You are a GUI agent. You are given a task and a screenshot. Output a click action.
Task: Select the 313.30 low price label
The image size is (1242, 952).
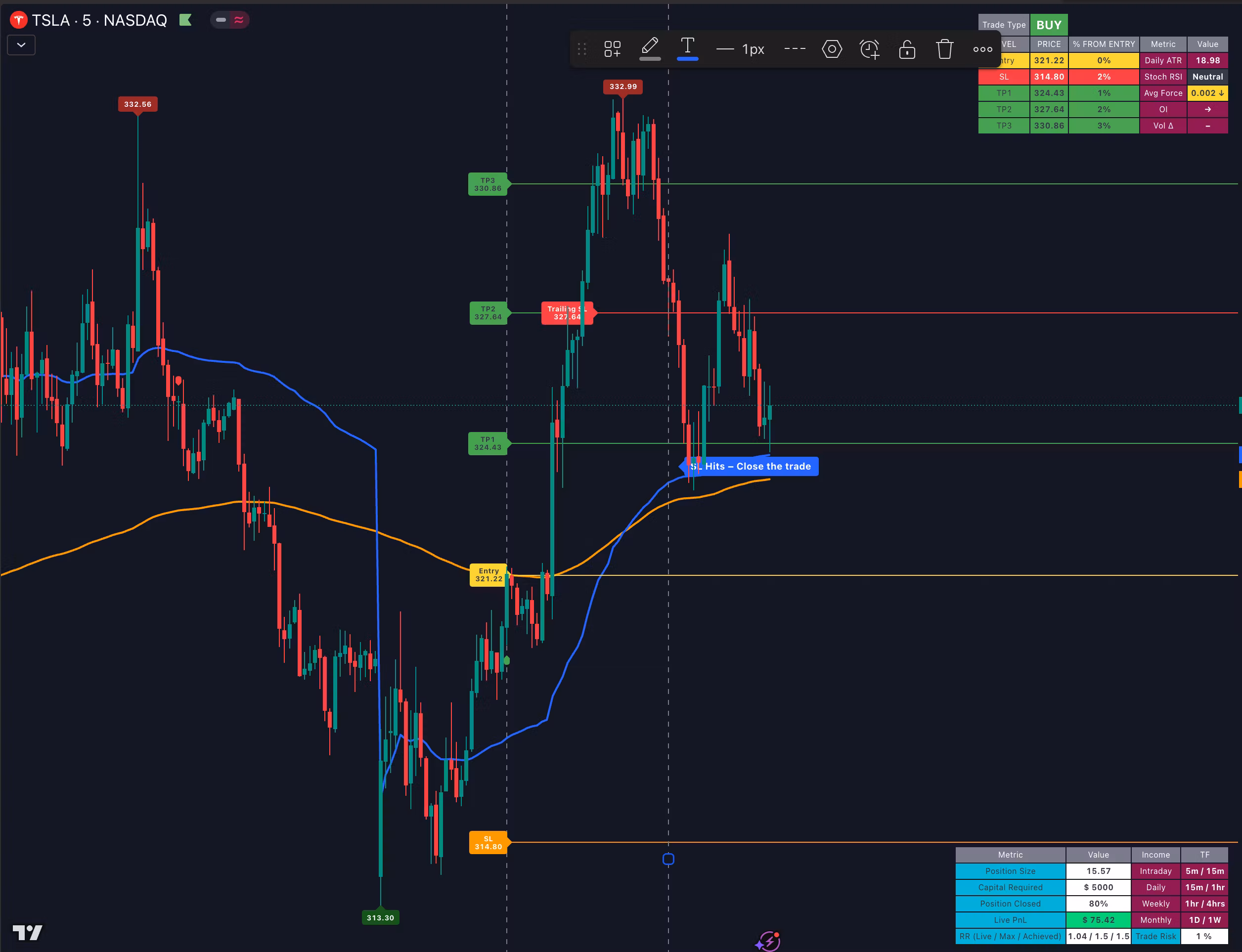pos(380,917)
